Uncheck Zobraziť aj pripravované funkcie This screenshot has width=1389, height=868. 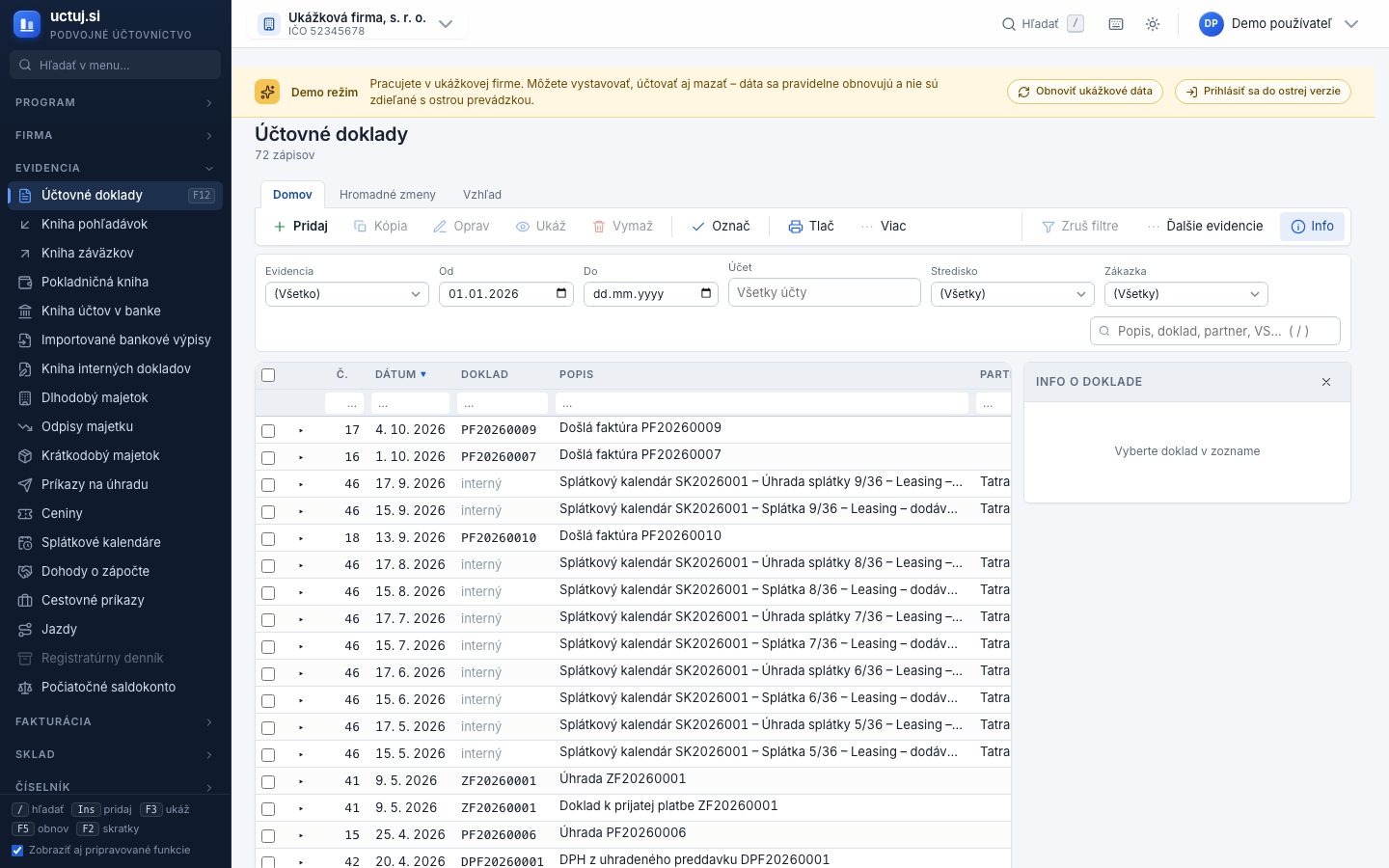tap(17, 850)
